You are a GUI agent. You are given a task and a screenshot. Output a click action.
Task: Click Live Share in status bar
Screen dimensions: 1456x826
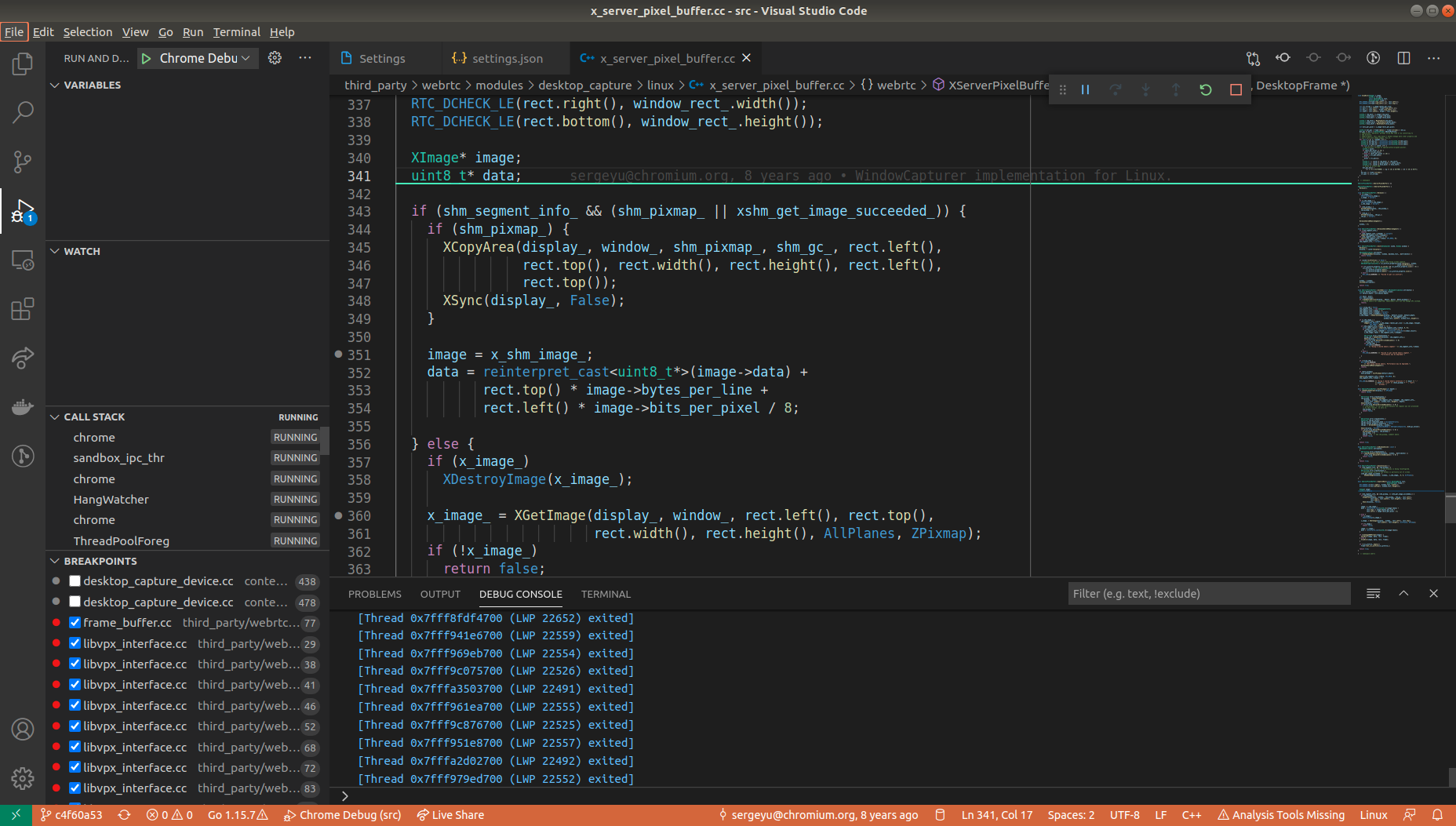click(450, 815)
